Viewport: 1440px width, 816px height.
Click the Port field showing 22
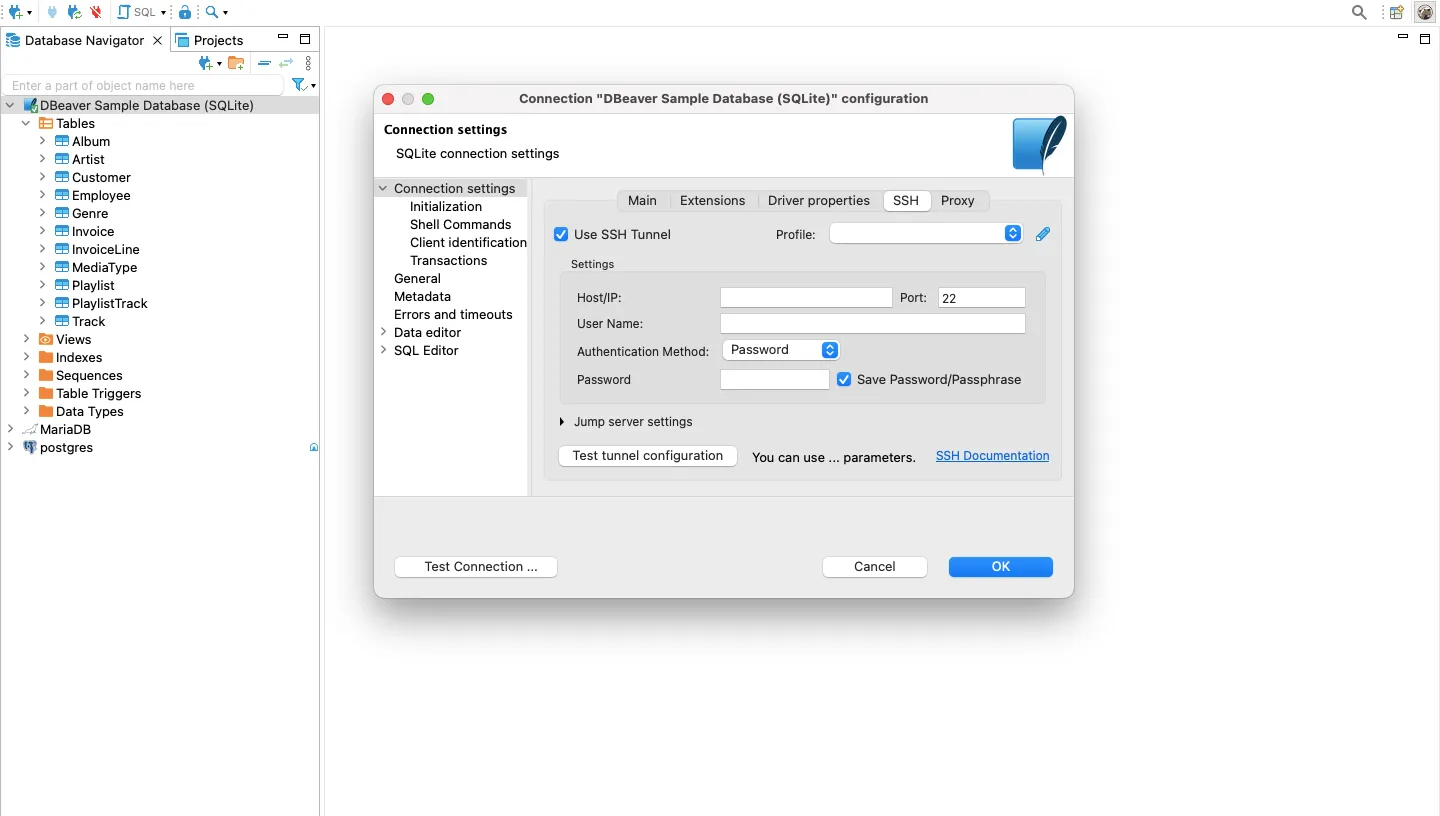pyautogui.click(x=982, y=298)
